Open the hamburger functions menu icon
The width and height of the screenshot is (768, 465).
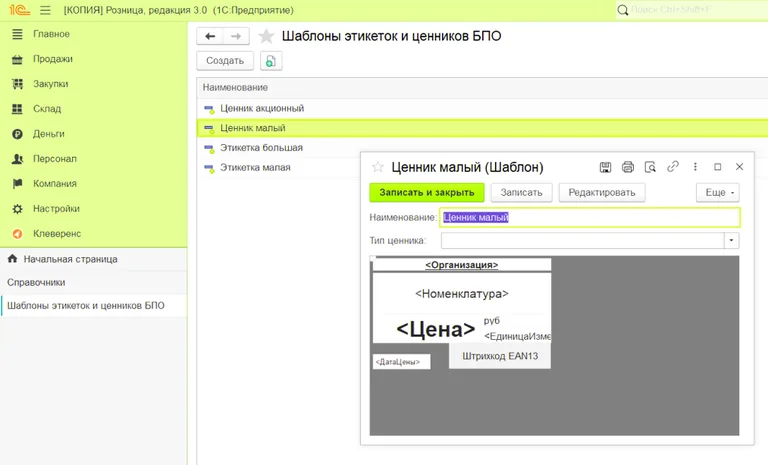(45, 10)
